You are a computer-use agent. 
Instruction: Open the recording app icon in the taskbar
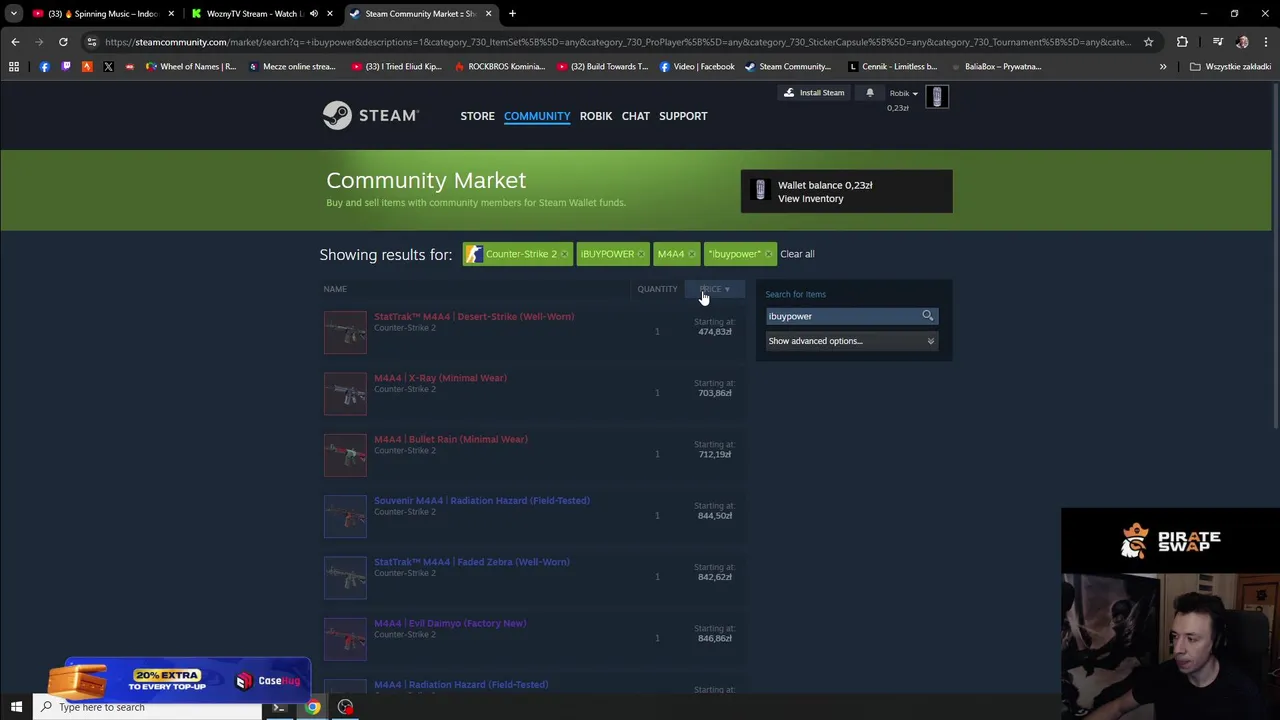click(x=345, y=707)
